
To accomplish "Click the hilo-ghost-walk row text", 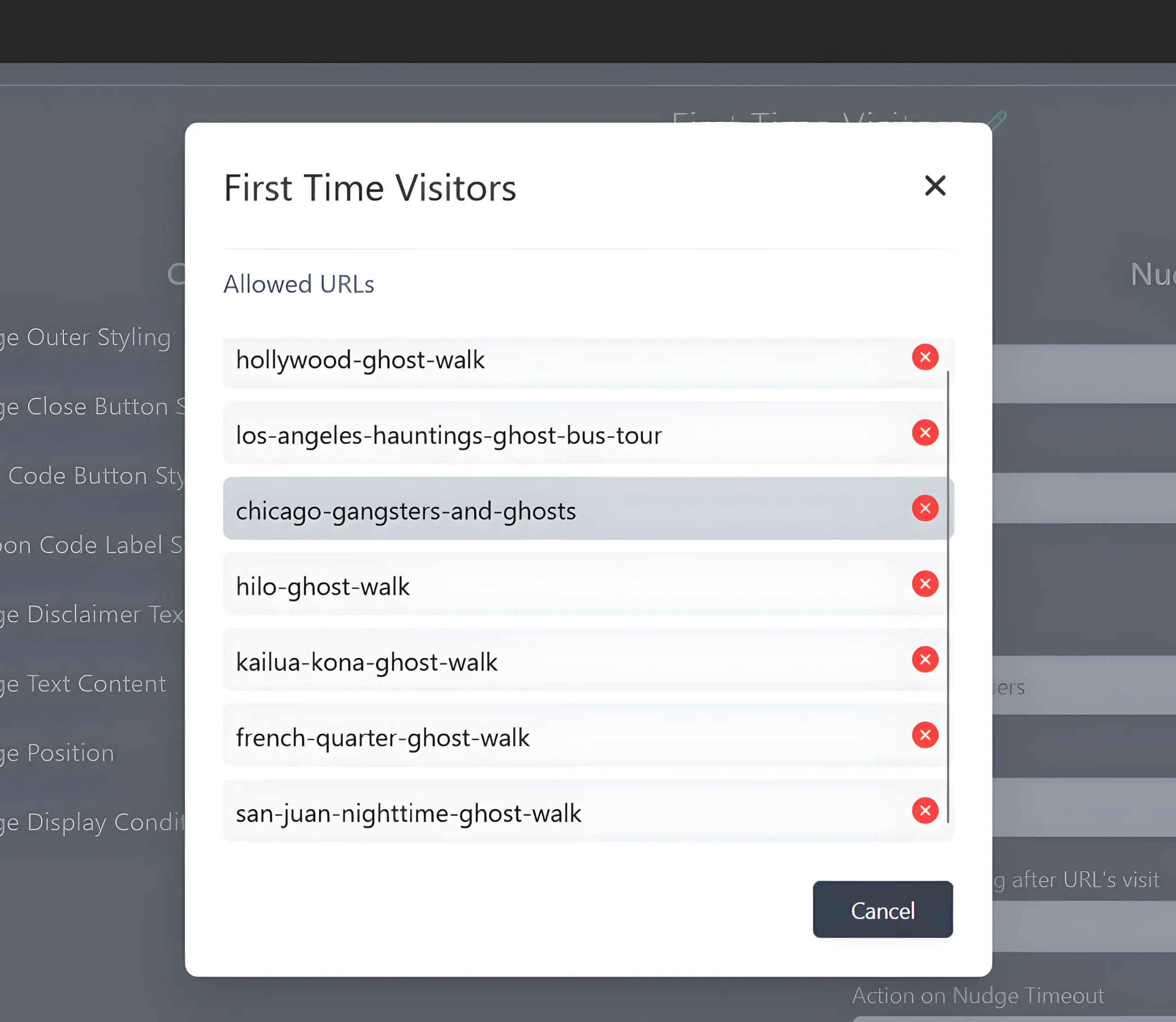I will (x=322, y=587).
